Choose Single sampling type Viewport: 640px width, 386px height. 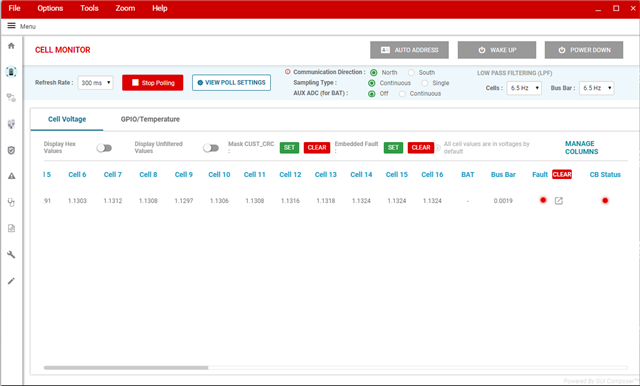pyautogui.click(x=425, y=83)
